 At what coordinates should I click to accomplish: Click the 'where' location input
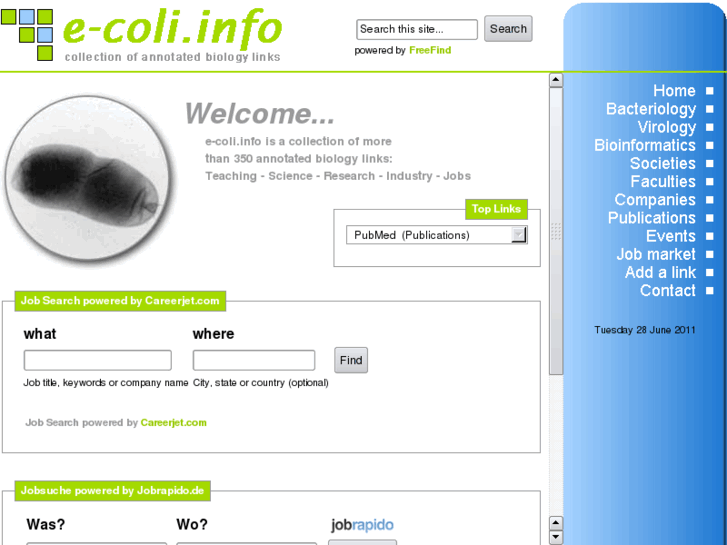point(254,360)
